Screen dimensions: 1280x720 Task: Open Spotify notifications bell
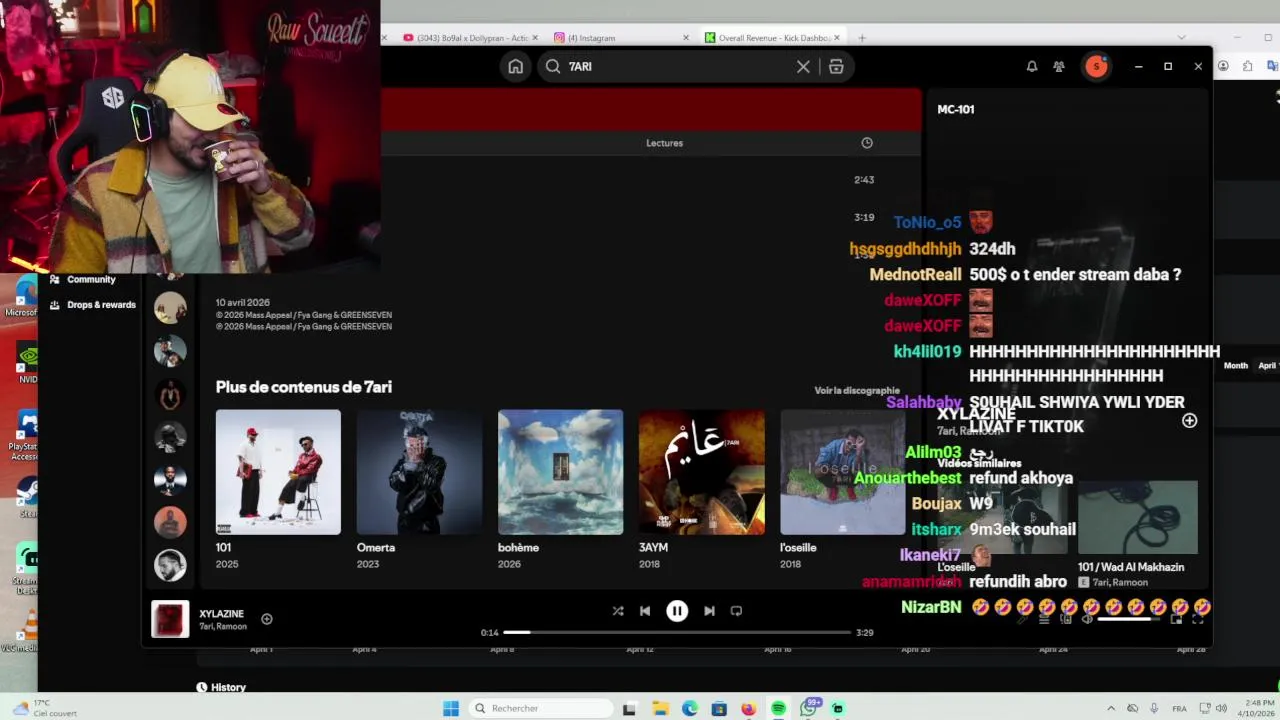[1031, 66]
